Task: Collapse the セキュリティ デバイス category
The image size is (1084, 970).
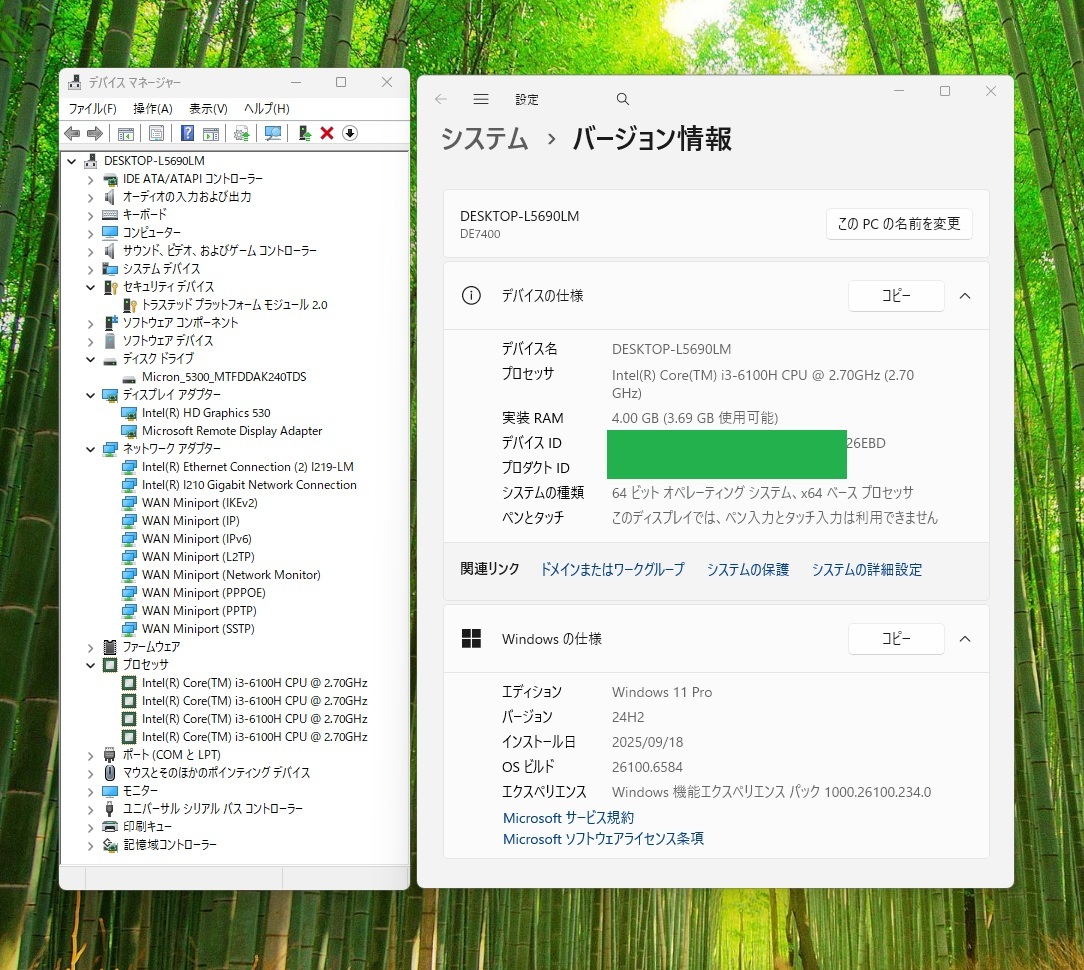Action: click(x=91, y=287)
